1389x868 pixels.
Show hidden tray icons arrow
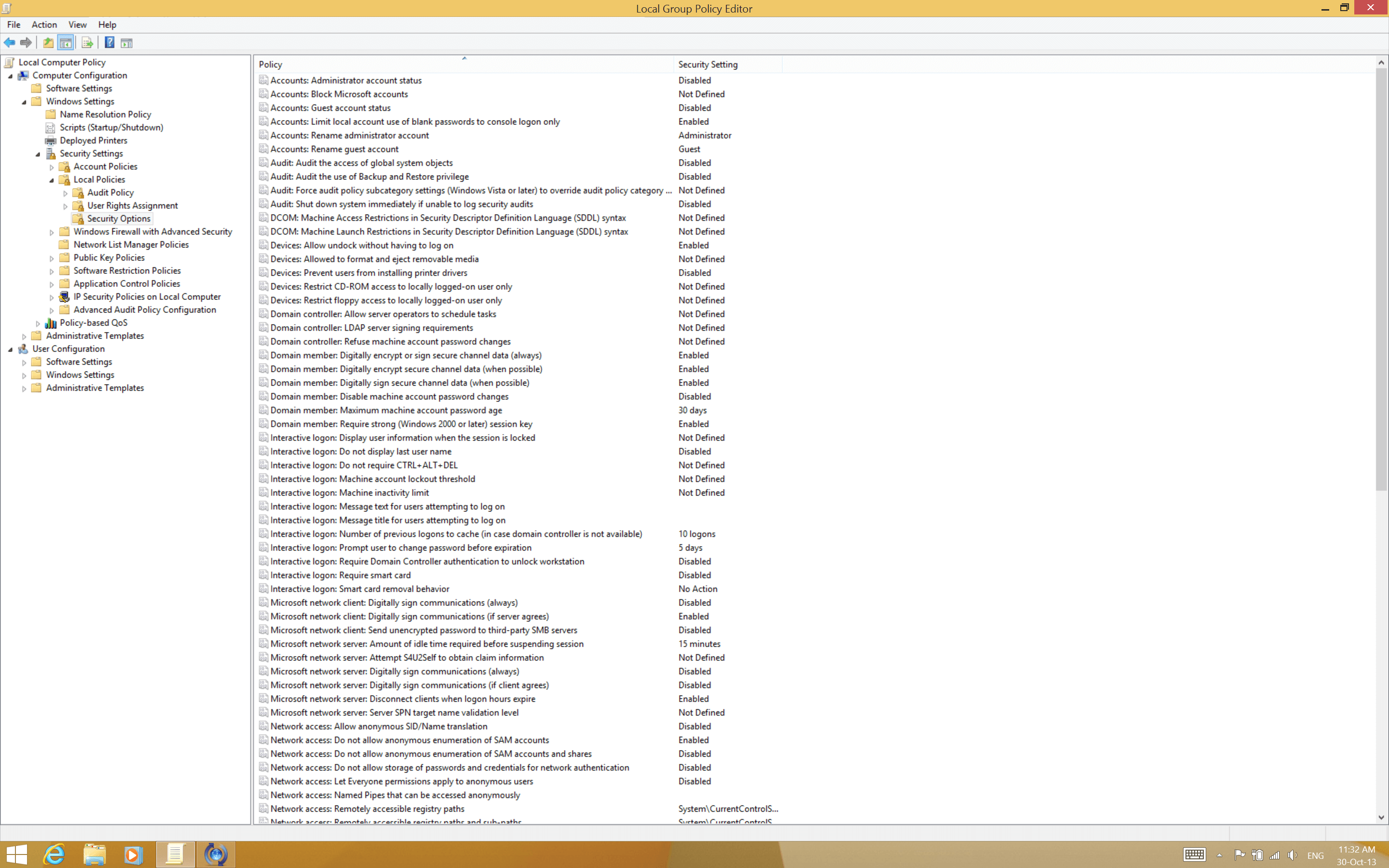pos(1219,855)
